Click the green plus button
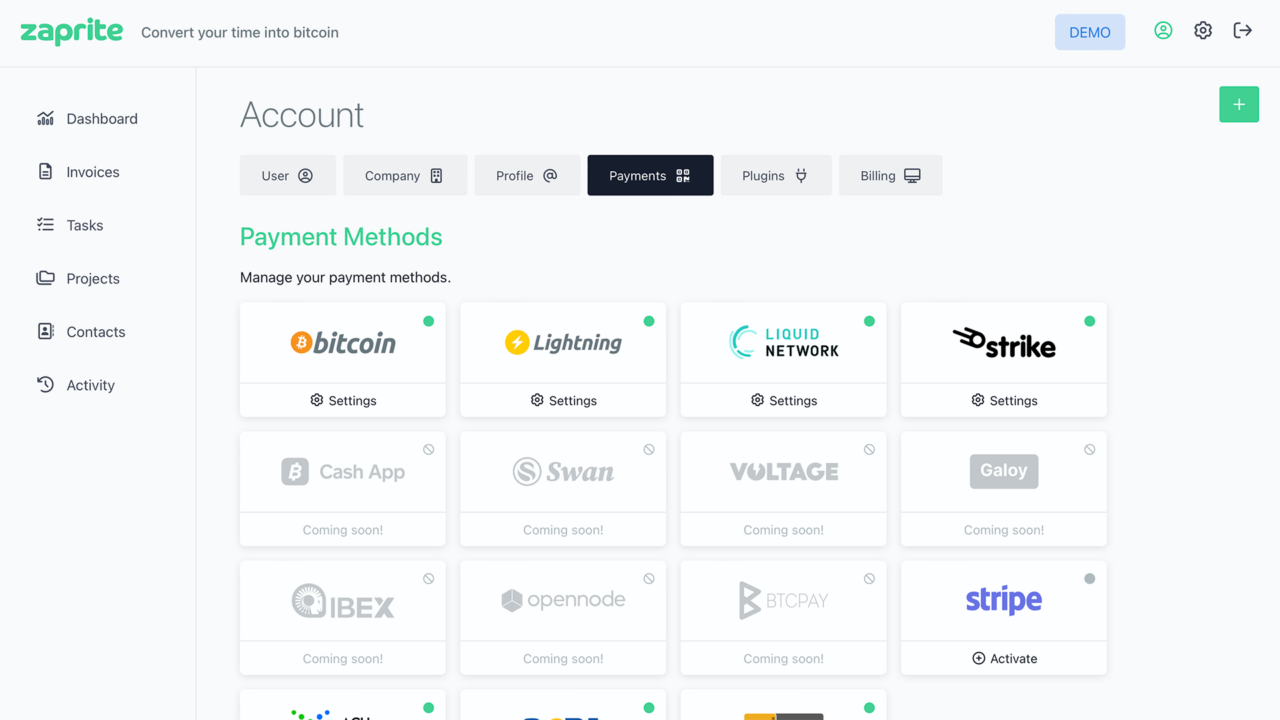This screenshot has height=720, width=1280. pos(1239,104)
